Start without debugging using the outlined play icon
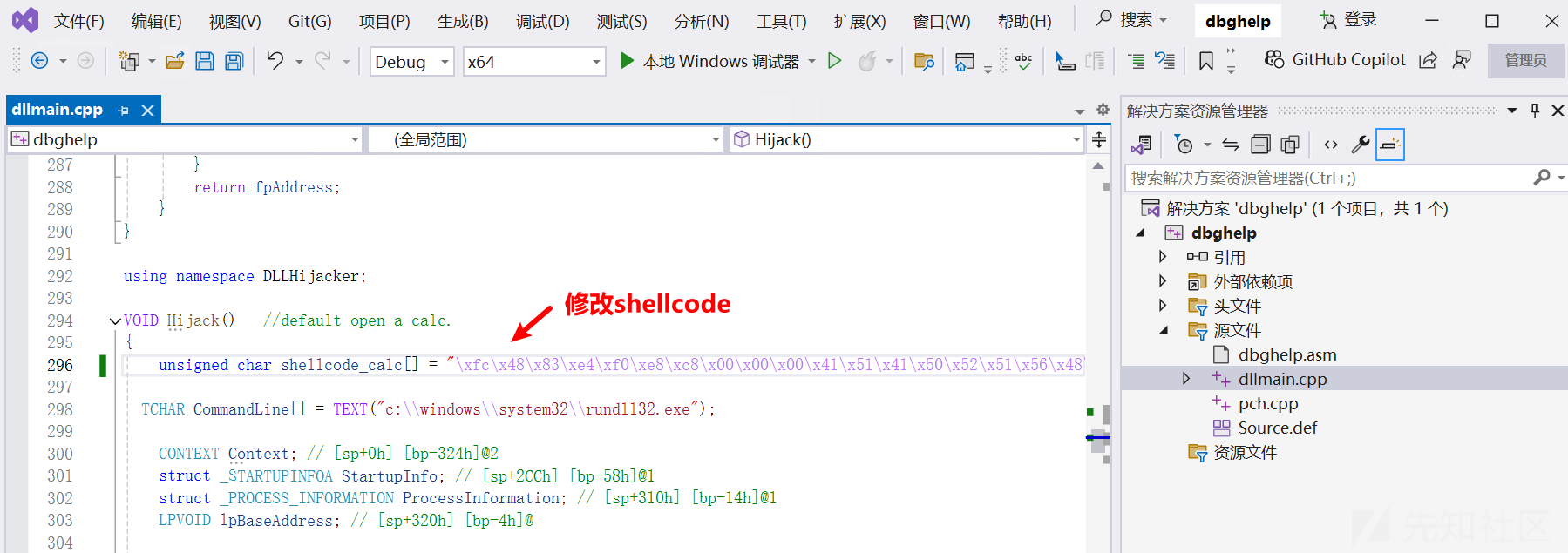This screenshot has width=1568, height=553. tap(834, 61)
